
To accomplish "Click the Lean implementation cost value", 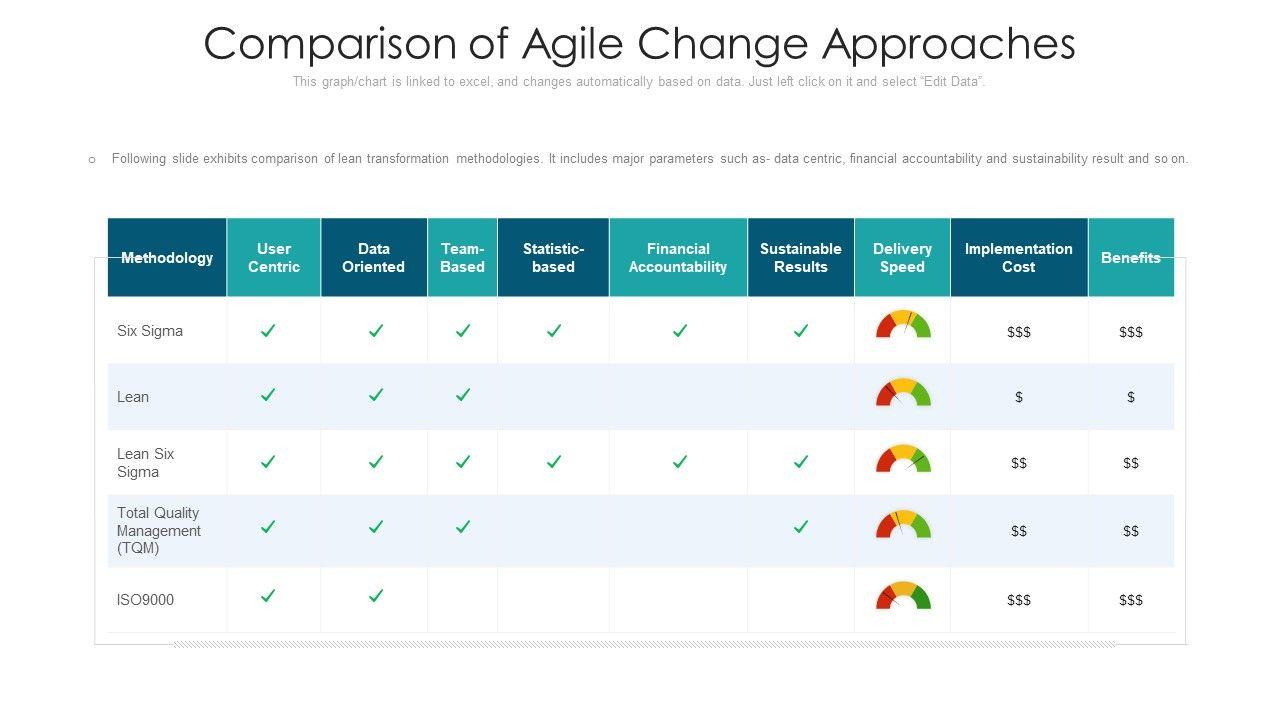I will [x=1018, y=397].
